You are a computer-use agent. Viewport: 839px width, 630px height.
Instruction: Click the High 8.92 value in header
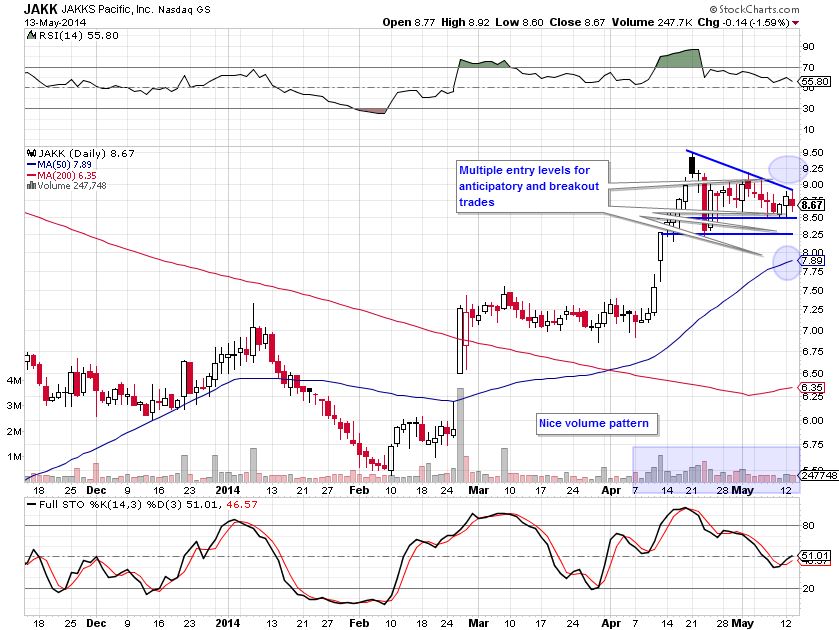pyautogui.click(x=466, y=22)
